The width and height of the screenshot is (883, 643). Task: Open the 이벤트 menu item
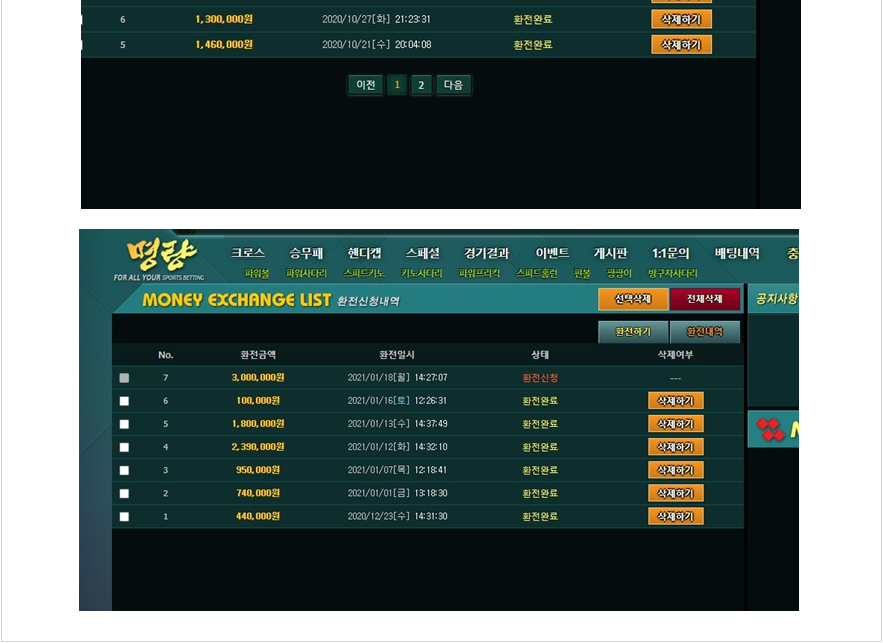pos(552,253)
